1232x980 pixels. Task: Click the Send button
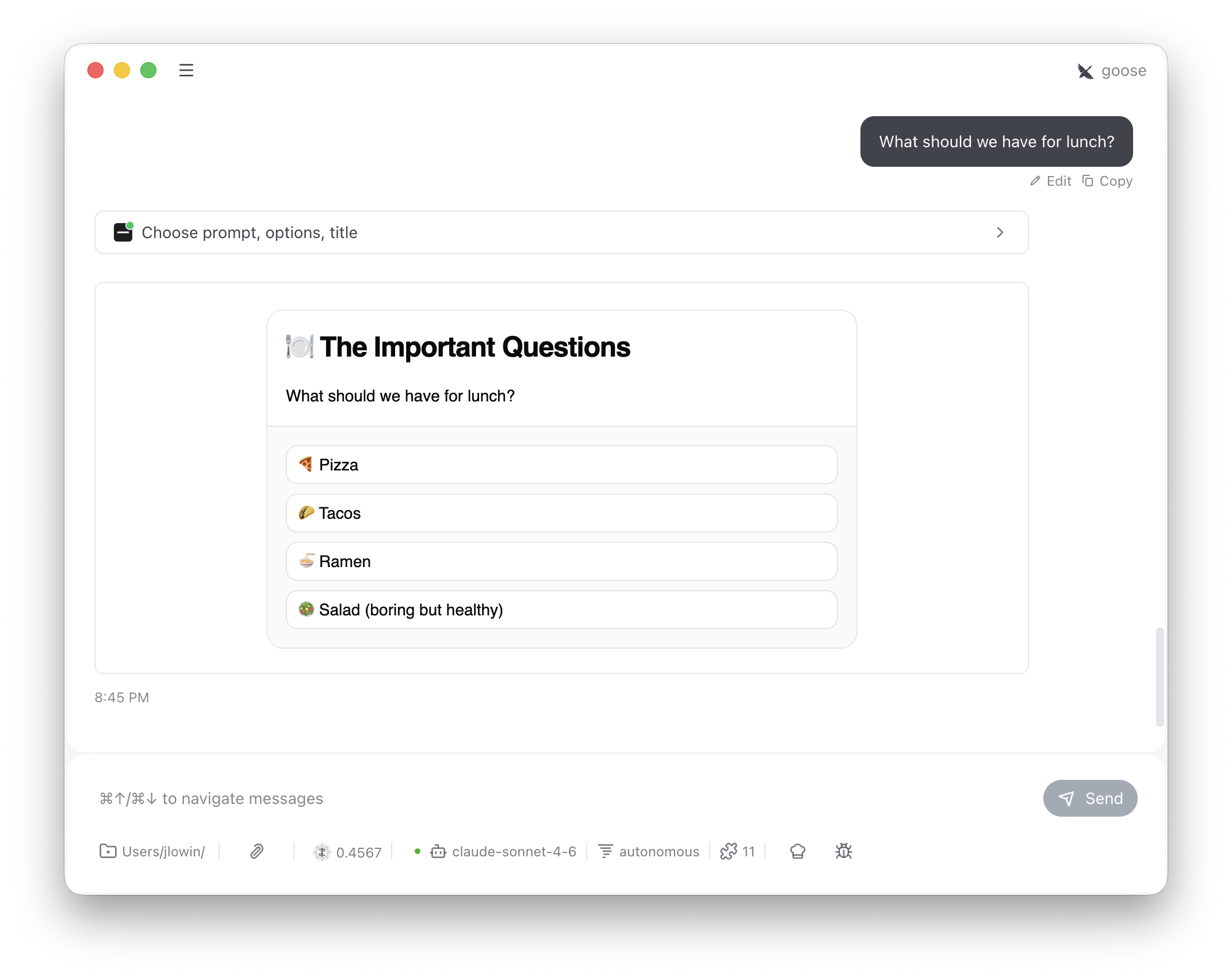pos(1090,798)
